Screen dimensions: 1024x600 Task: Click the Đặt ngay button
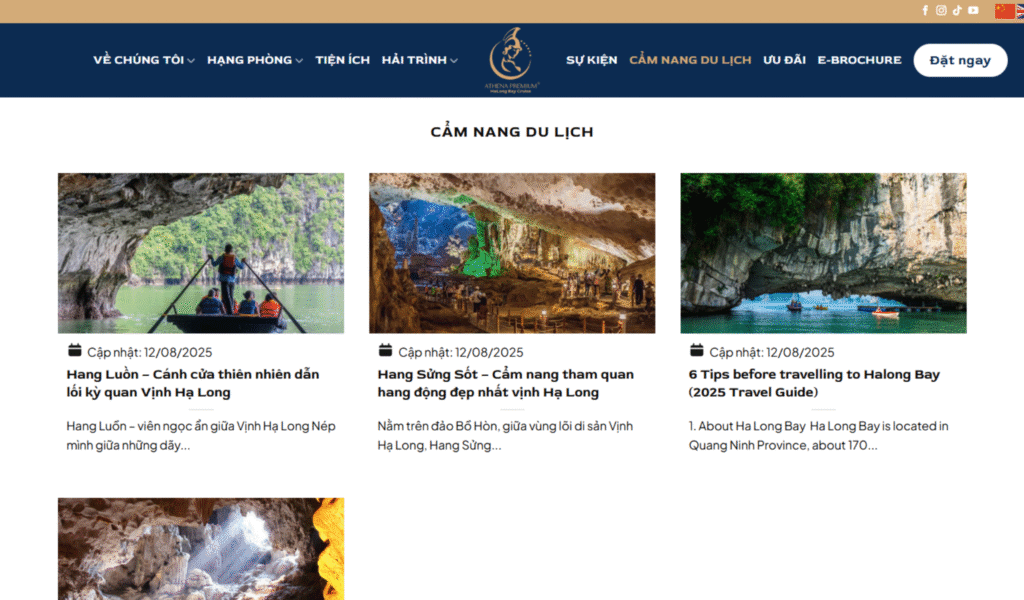coord(960,60)
